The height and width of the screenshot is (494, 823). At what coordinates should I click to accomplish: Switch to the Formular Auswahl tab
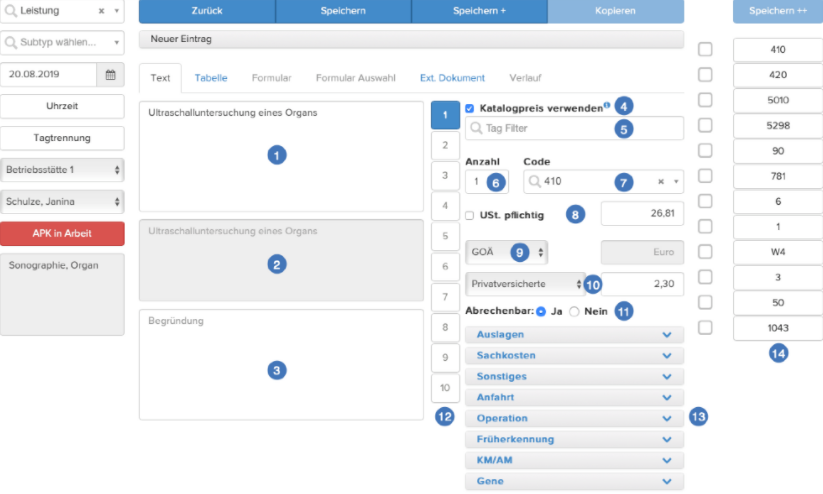point(355,78)
